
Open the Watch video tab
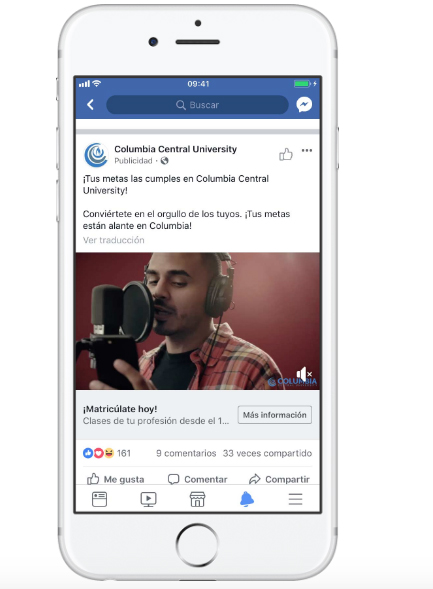pos(148,499)
